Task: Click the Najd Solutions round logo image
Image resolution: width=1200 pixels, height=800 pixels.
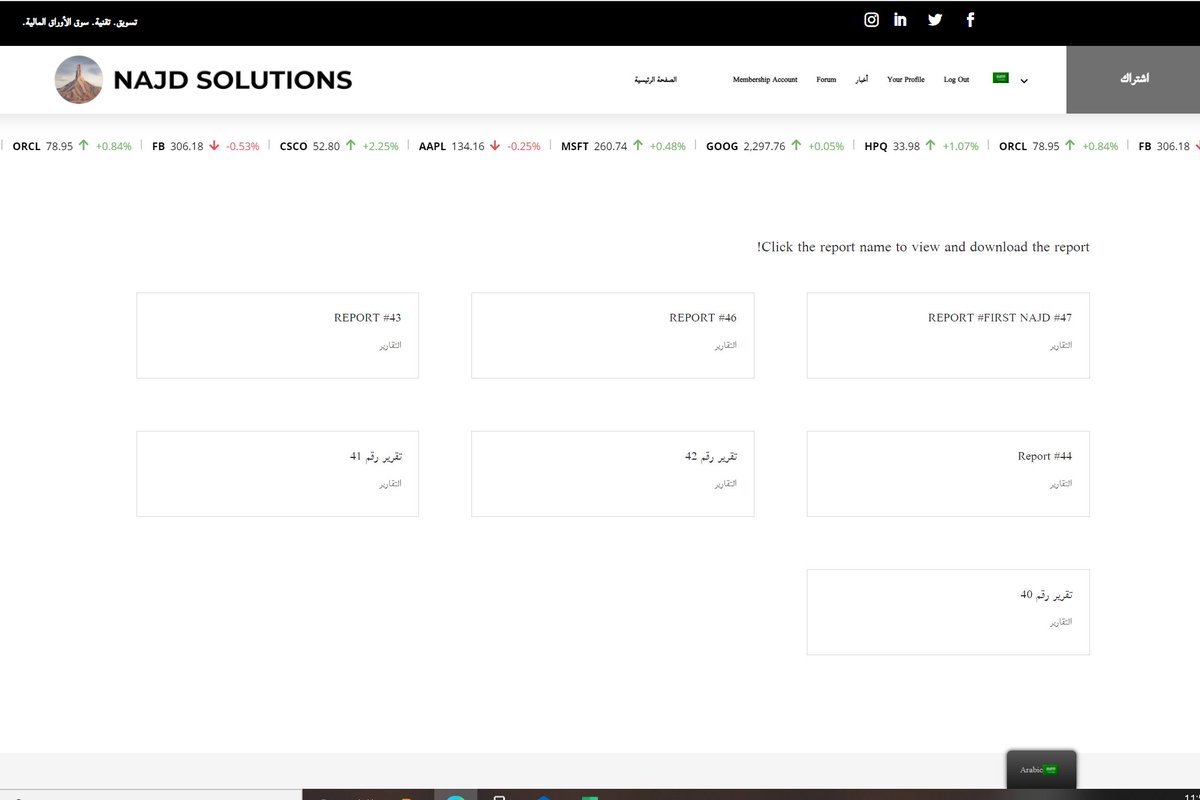Action: click(x=79, y=80)
